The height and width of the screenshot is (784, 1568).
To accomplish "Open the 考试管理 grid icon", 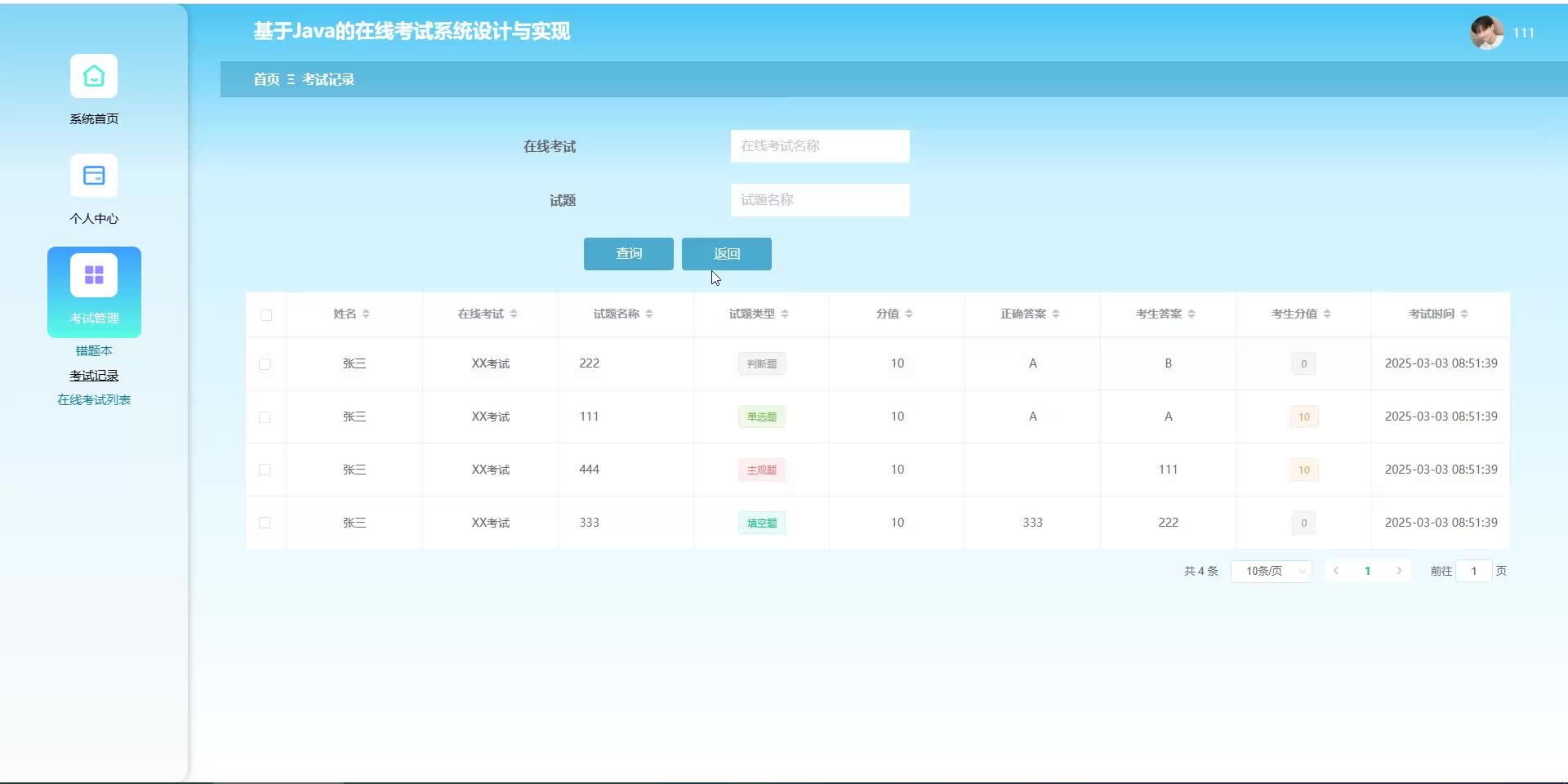I will 94,275.
